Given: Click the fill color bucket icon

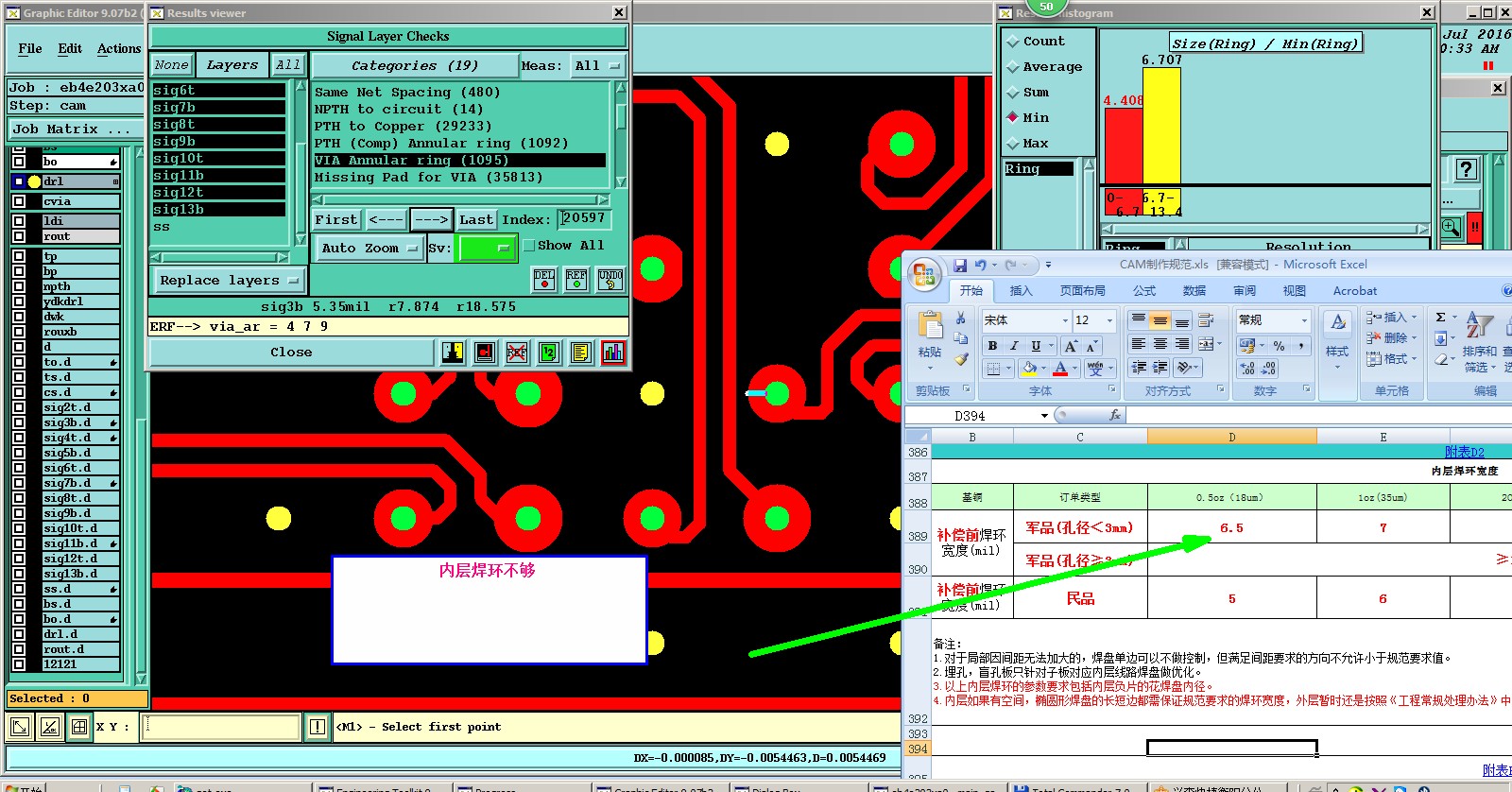Looking at the screenshot, I should [x=1029, y=368].
